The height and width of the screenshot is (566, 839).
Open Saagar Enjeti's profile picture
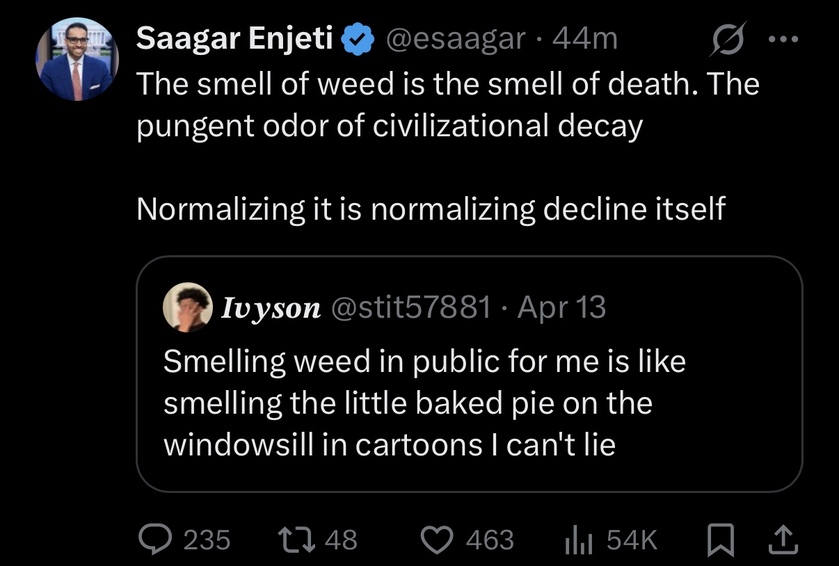[77, 62]
